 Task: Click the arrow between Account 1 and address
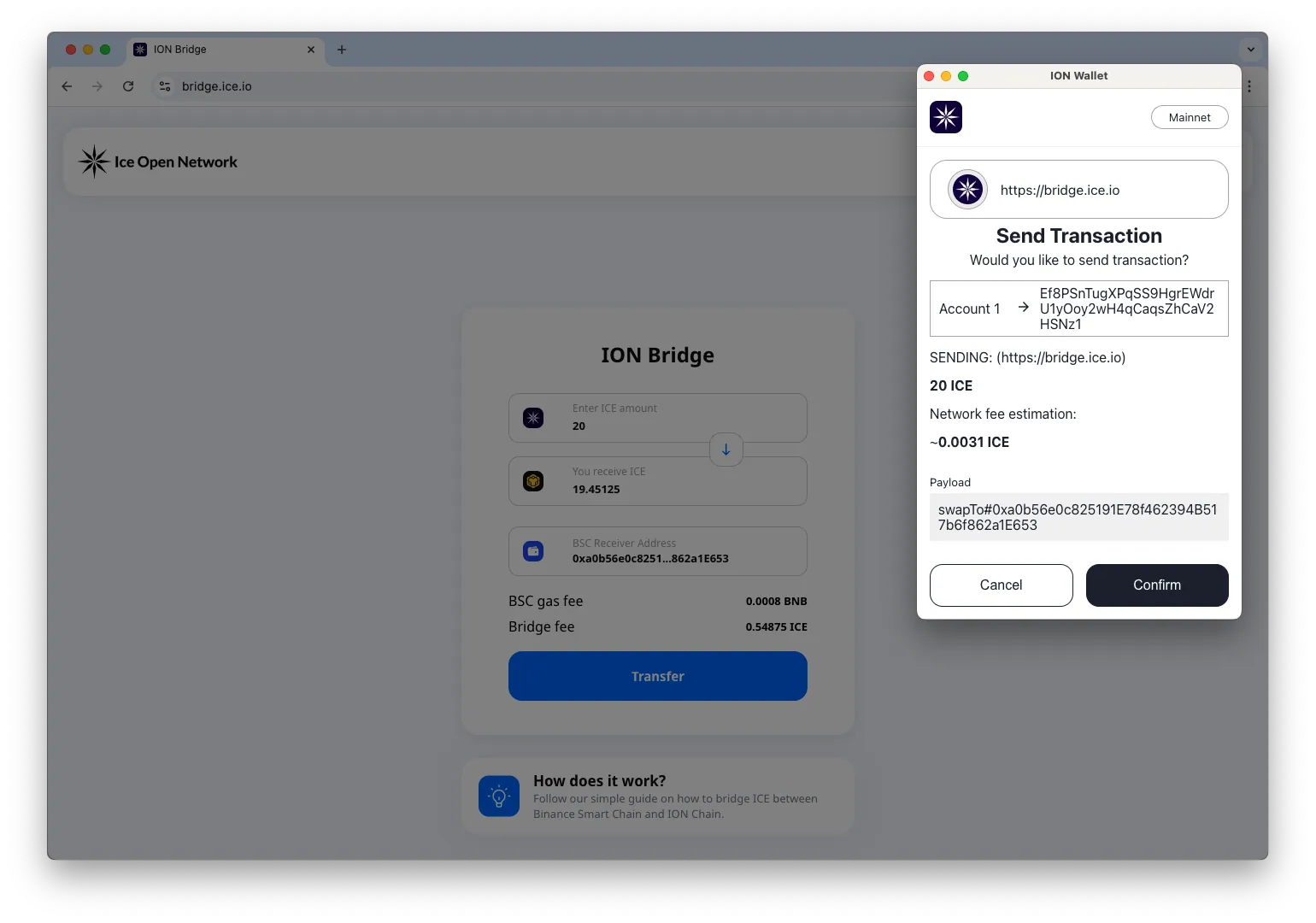tap(1023, 307)
